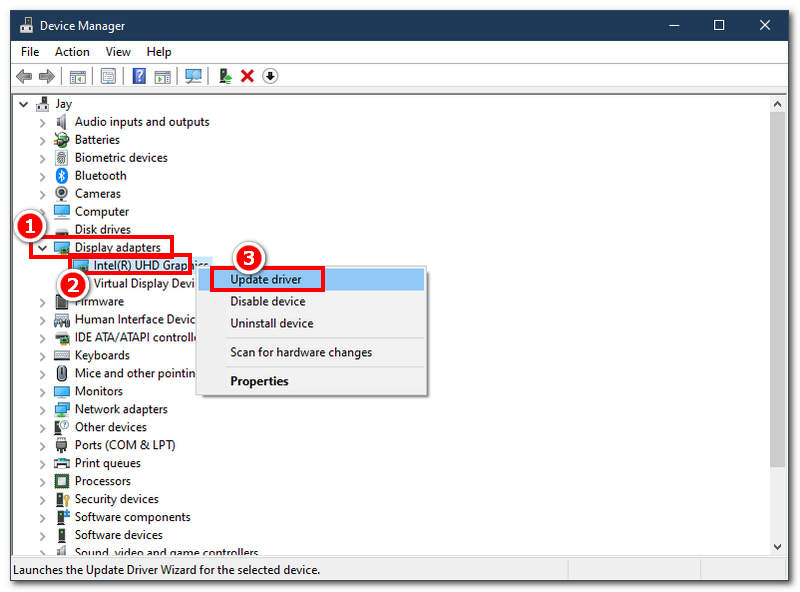Click the Disable device down-arrow toolbar icon
The width and height of the screenshot is (800, 592).
tap(270, 76)
